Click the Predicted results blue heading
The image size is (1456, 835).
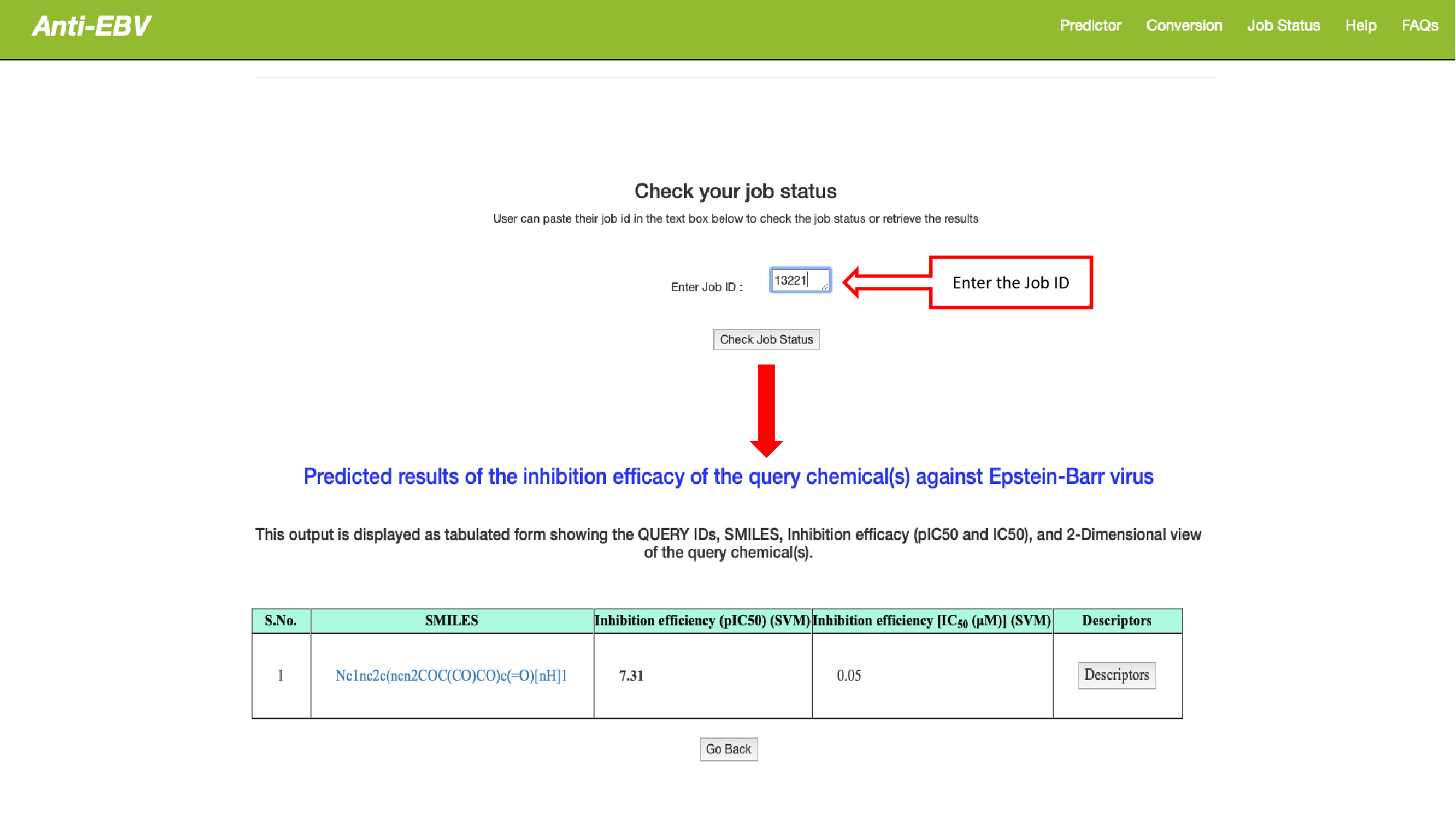pos(728,477)
